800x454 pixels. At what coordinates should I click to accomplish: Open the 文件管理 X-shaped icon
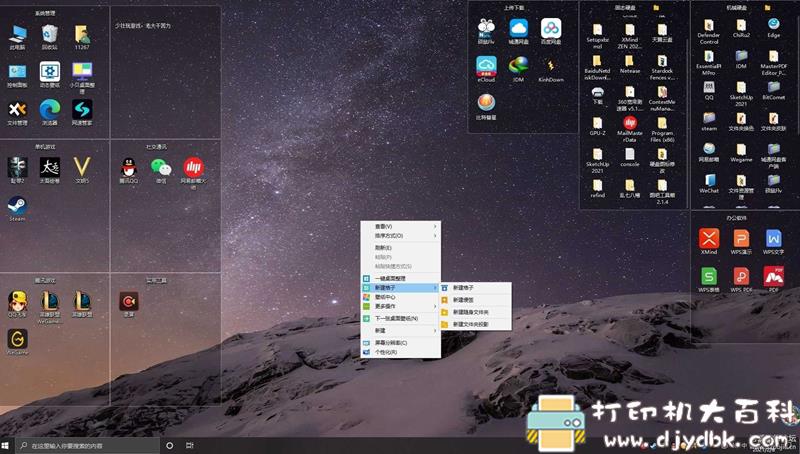click(17, 112)
